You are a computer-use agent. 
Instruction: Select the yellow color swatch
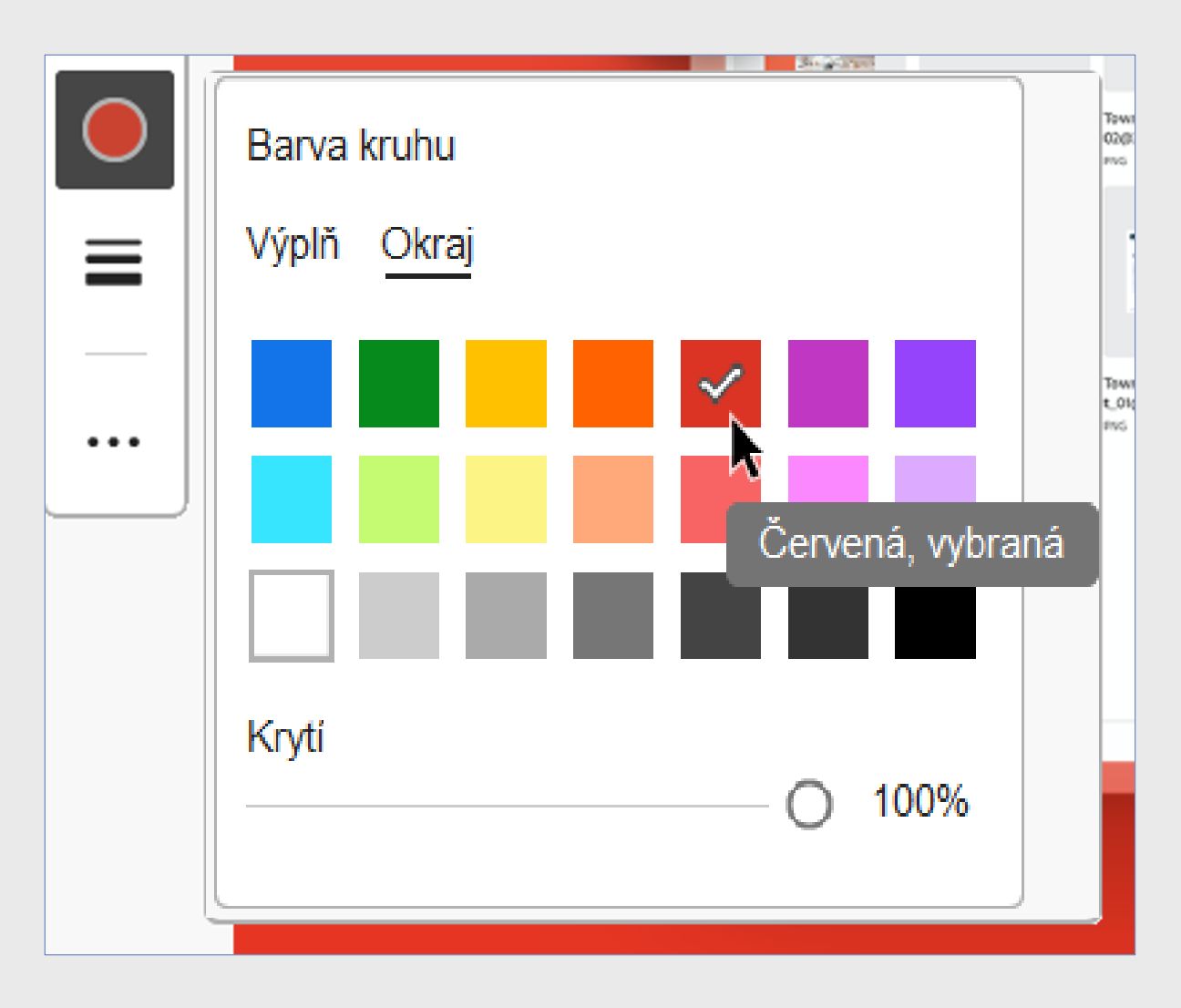505,383
